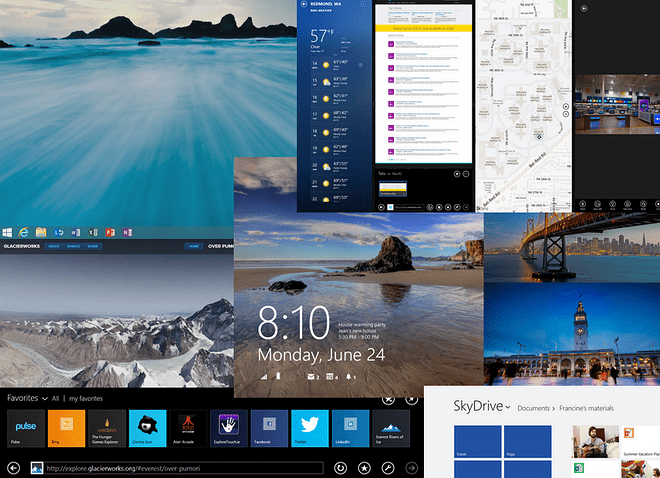Click the back arrow in photo viewer
This screenshot has width=660, height=478.
(584, 8)
